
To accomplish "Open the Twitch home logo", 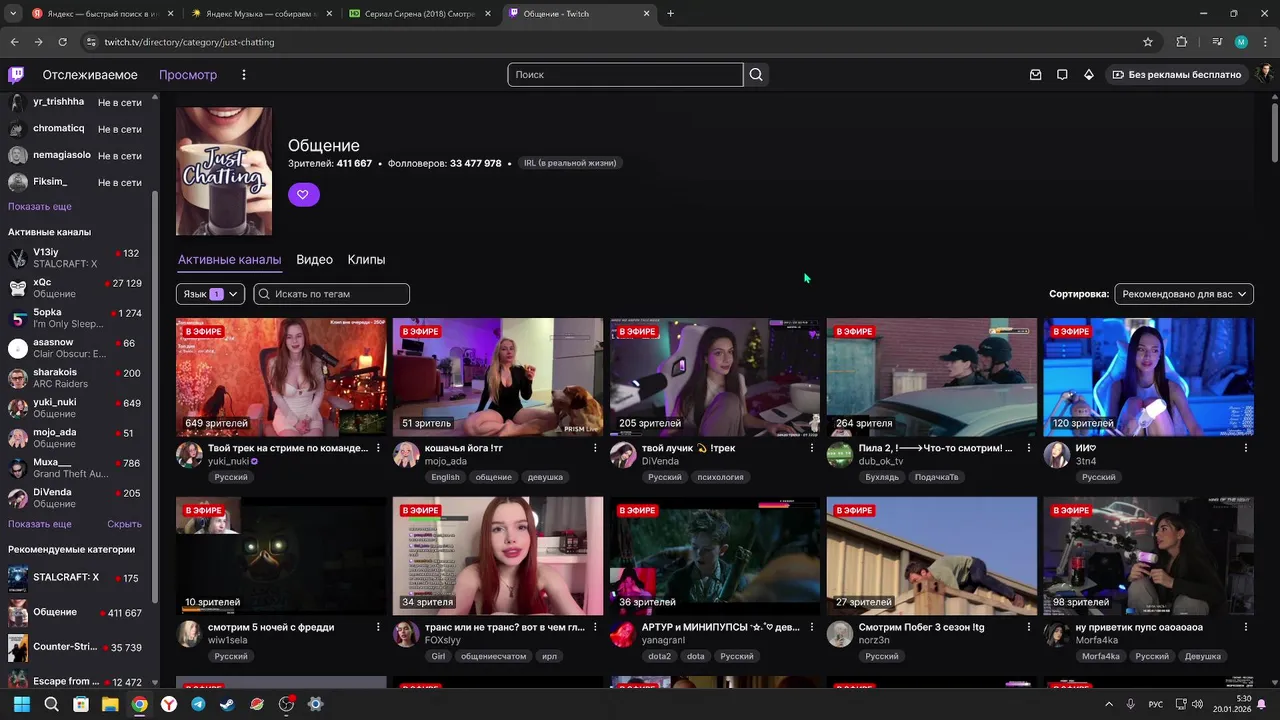I will (16, 75).
